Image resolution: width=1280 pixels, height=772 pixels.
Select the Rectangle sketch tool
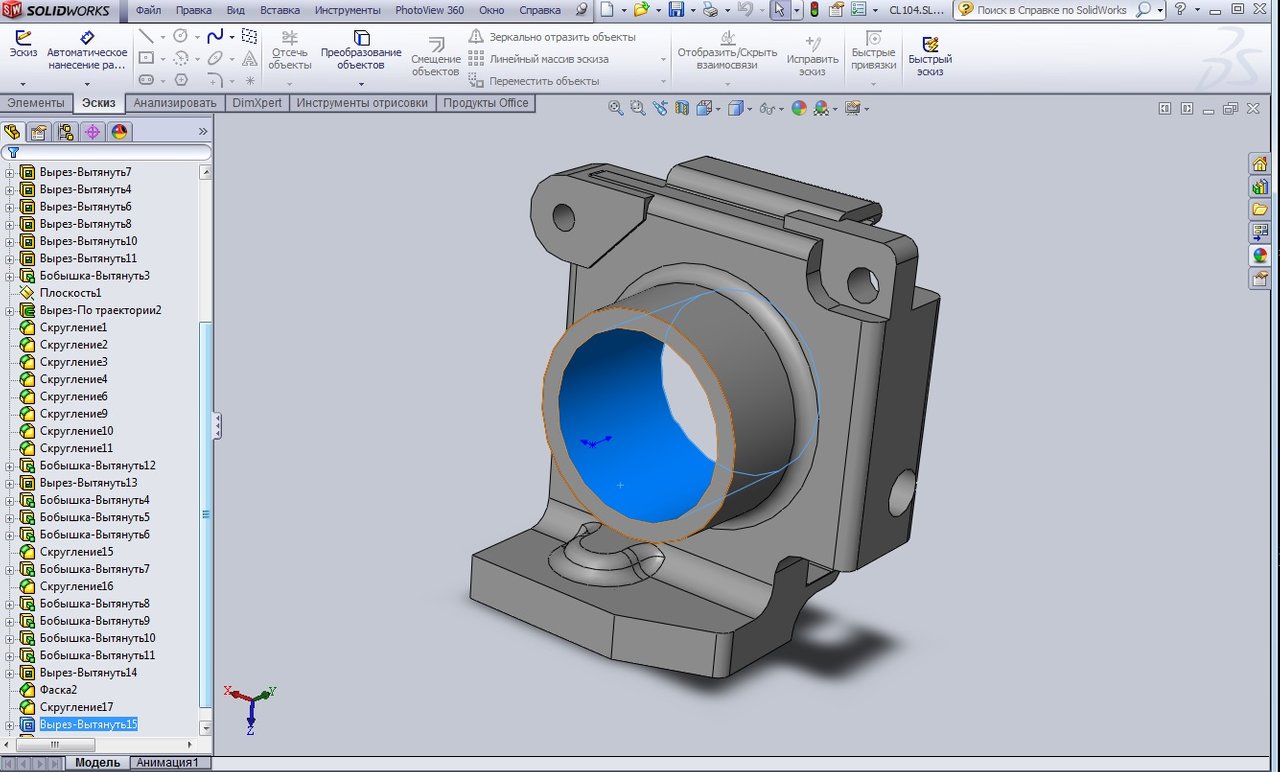point(146,58)
